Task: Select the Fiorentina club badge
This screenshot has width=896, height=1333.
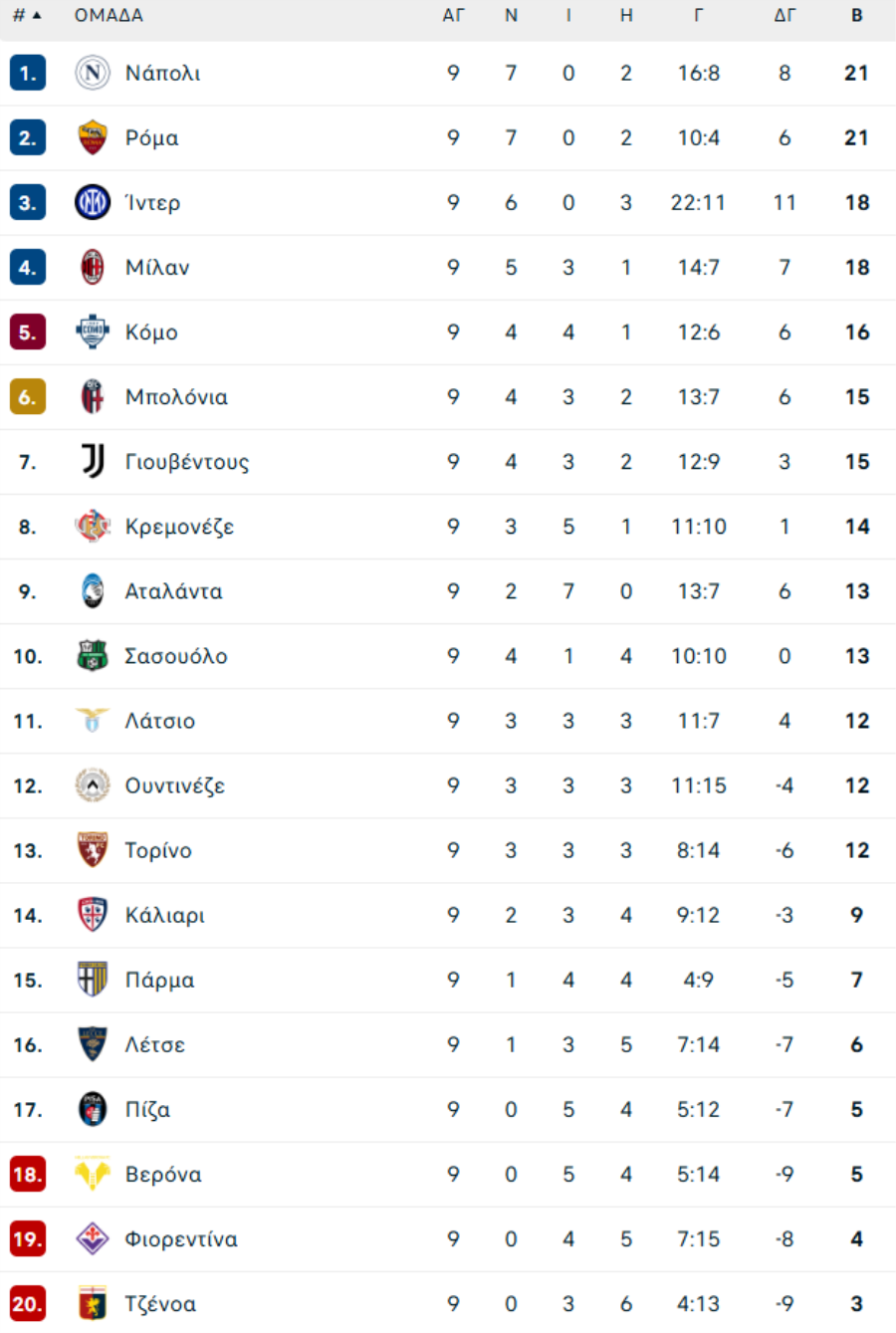Action: [93, 1238]
